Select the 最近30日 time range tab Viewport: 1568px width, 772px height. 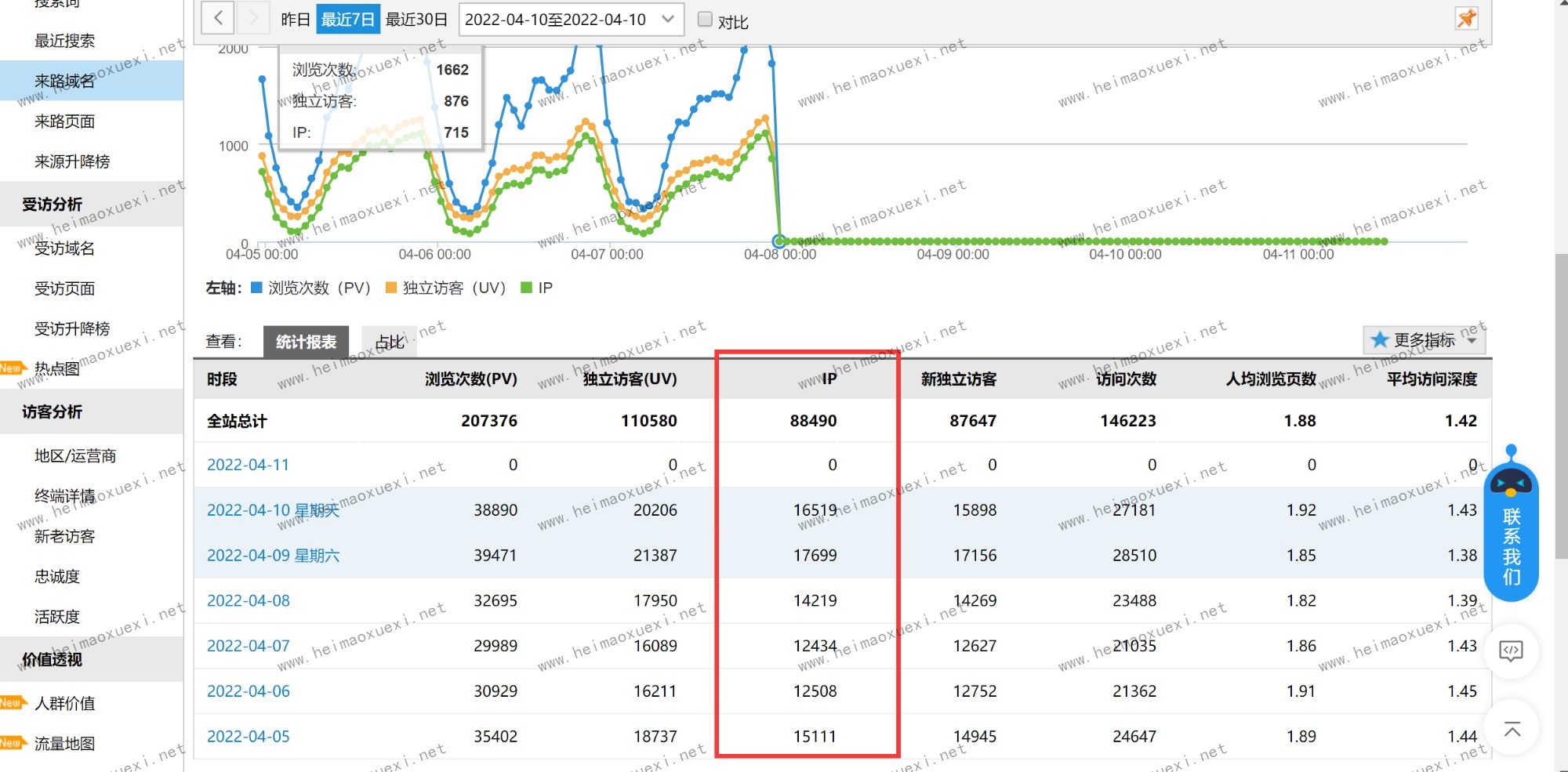(416, 20)
